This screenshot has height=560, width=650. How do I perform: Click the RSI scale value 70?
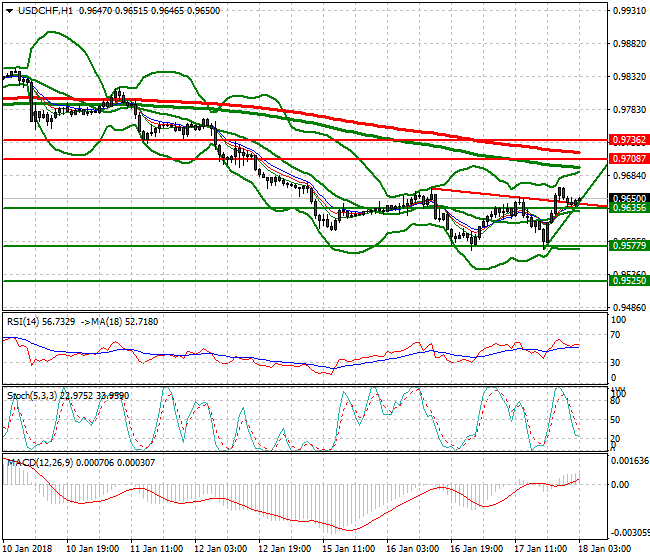click(616, 335)
